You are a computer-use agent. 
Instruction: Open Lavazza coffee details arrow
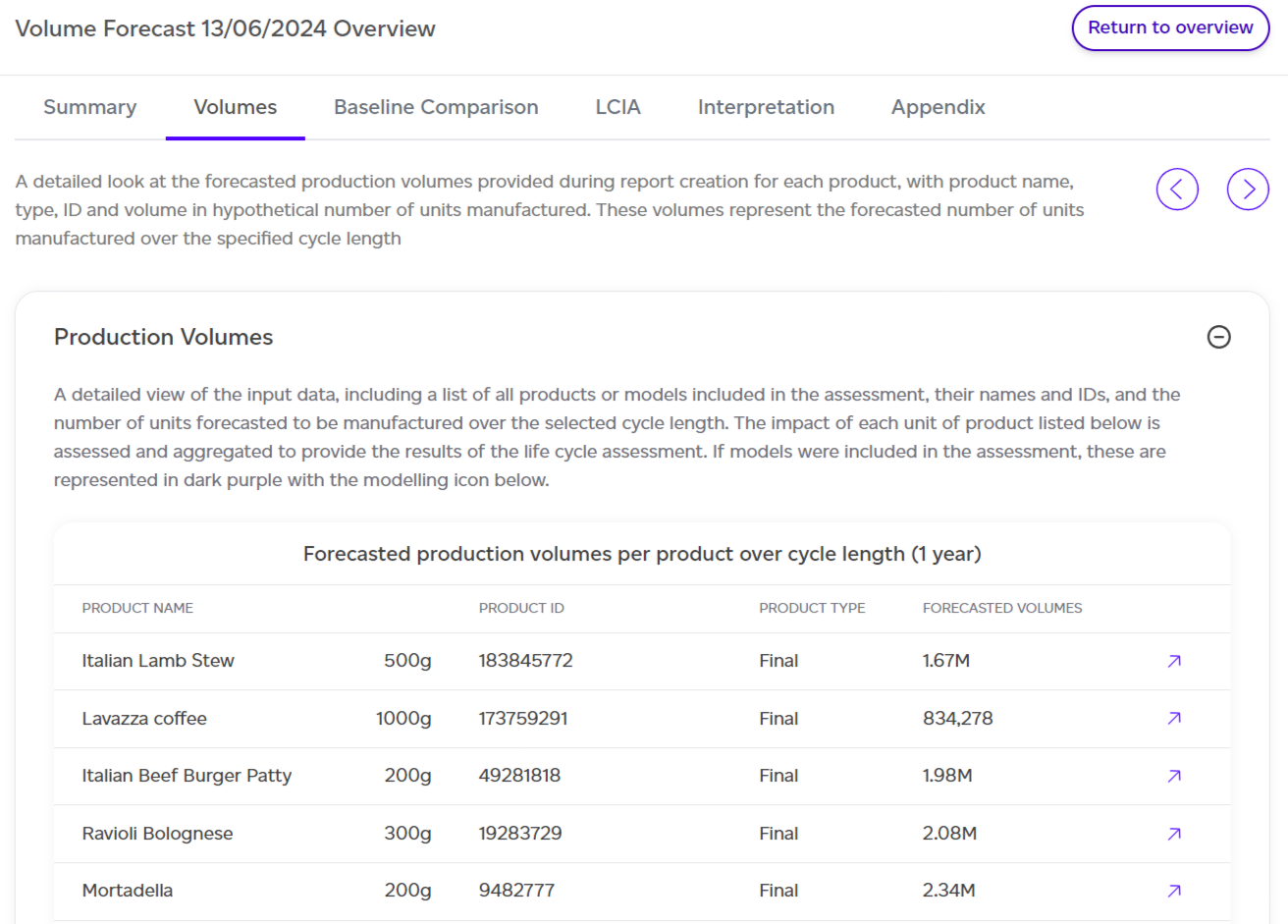tap(1174, 719)
